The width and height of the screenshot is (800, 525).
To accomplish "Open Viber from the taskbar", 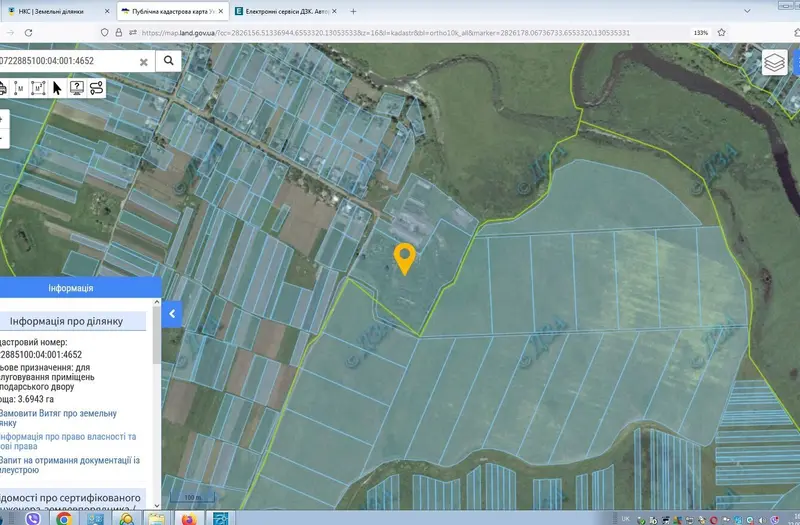I will (x=33, y=519).
